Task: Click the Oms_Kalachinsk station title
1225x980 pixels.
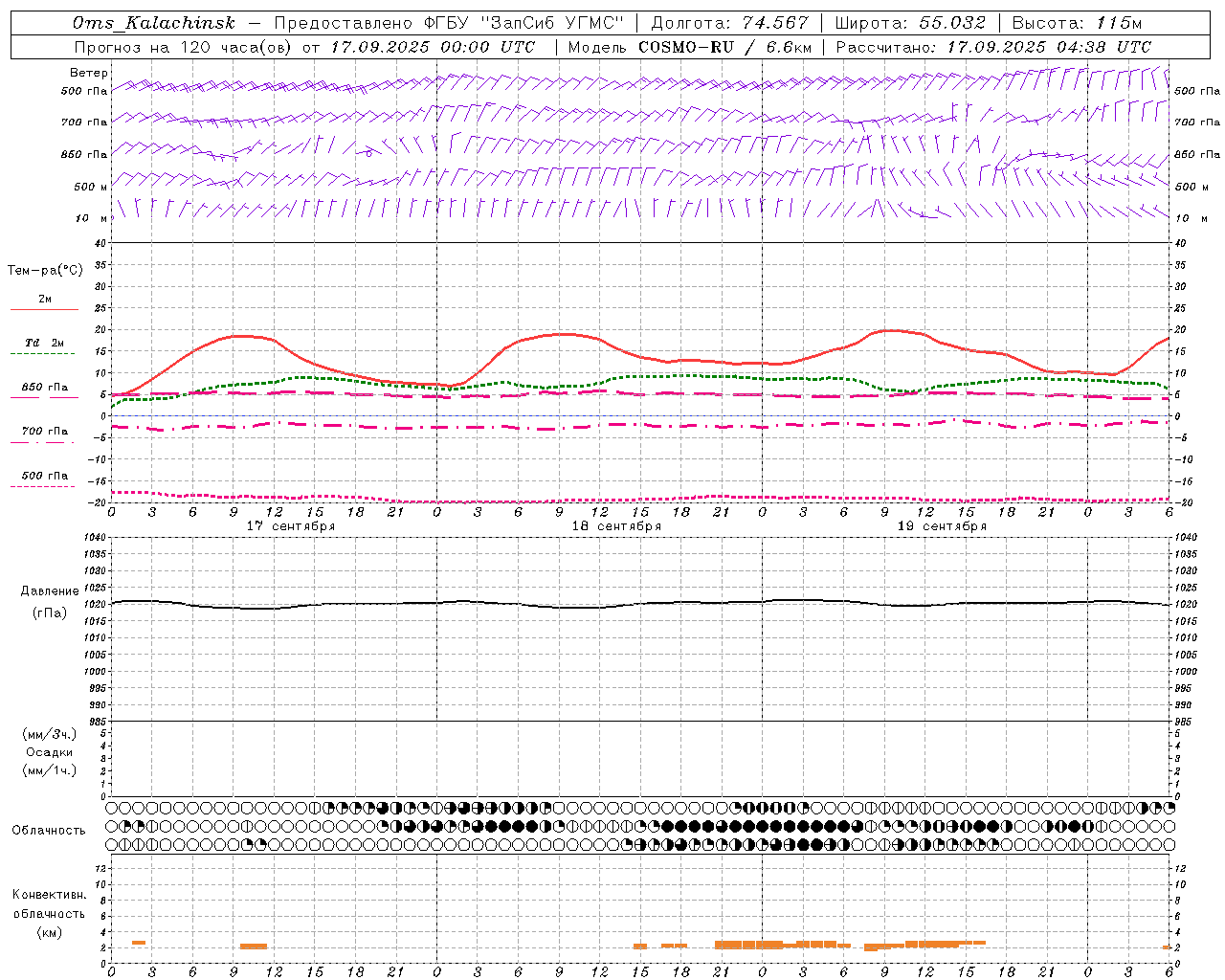Action: pos(153,23)
